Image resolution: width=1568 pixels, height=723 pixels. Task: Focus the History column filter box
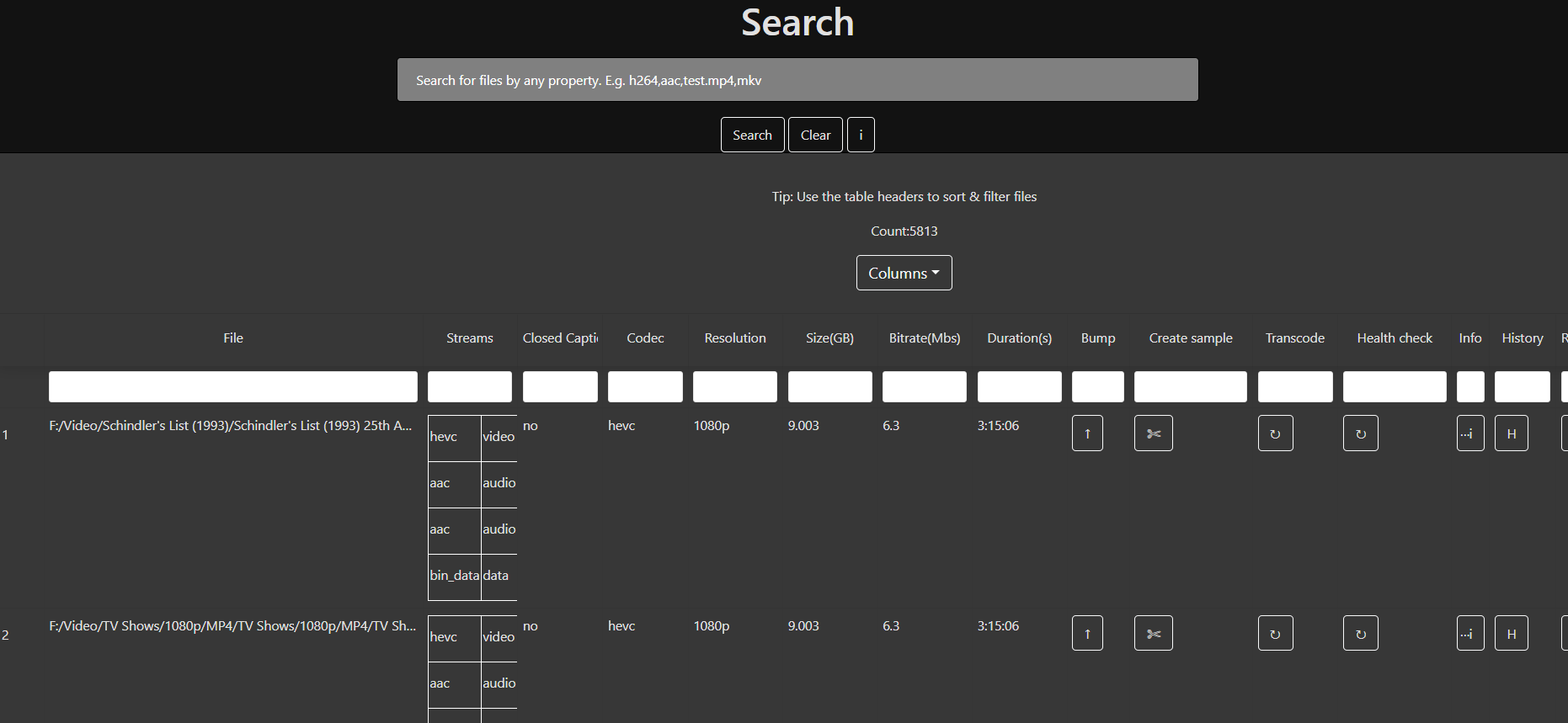pos(1523,386)
